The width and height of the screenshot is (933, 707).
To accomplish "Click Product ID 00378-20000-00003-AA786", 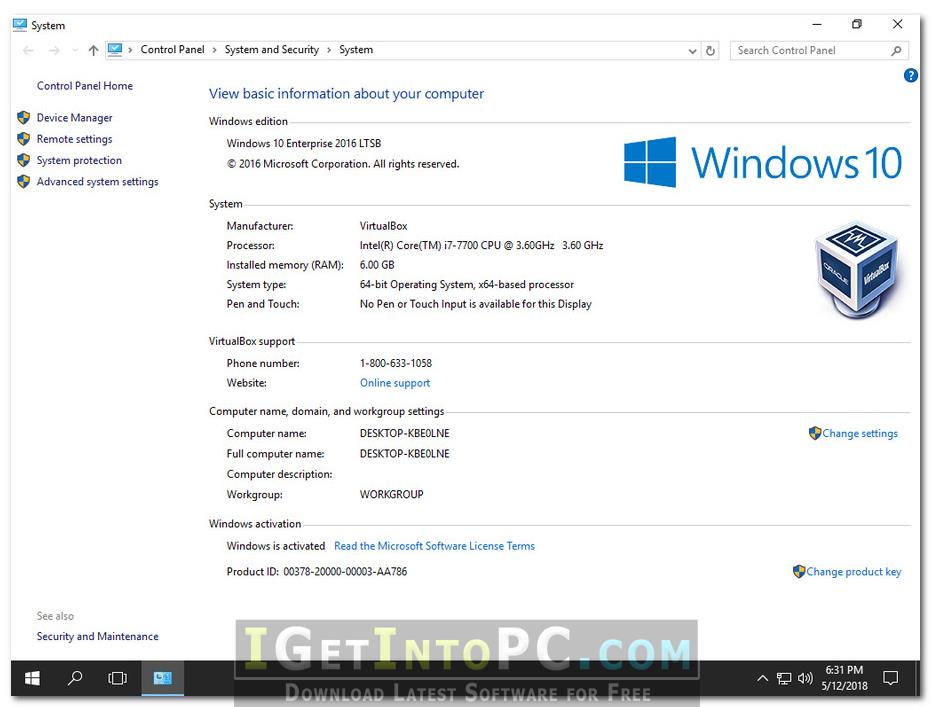I will (x=317, y=571).
